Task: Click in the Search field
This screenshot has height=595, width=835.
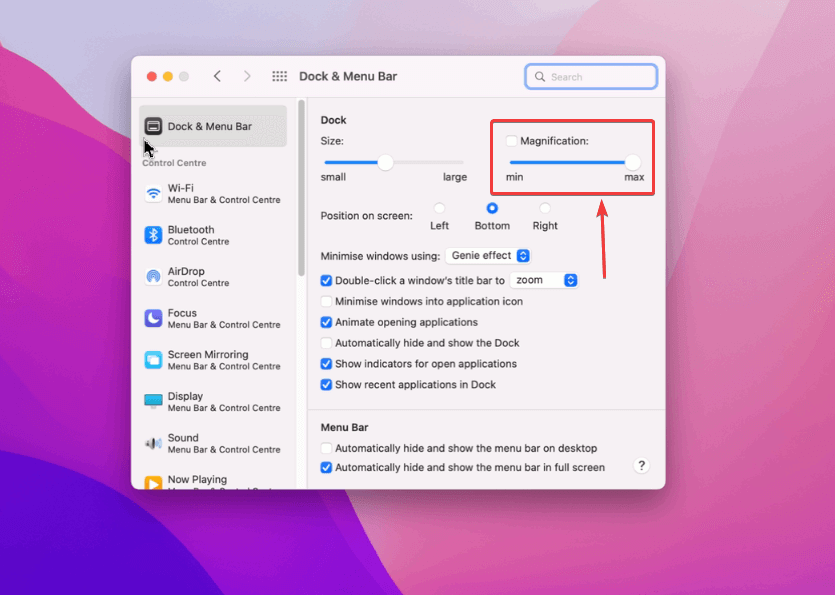Action: (x=591, y=77)
